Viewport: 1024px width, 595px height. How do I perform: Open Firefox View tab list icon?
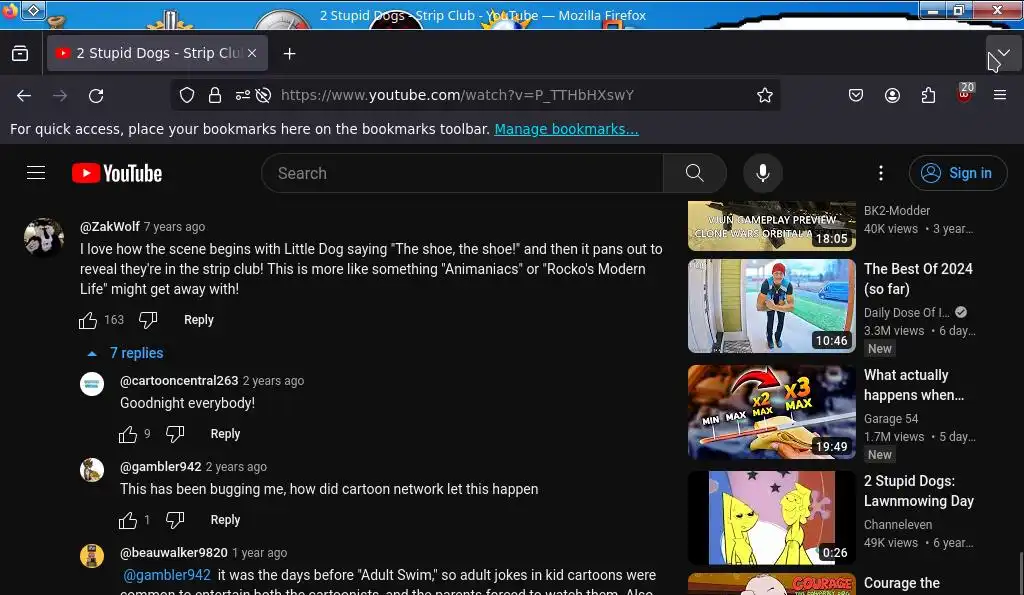tap(20, 54)
